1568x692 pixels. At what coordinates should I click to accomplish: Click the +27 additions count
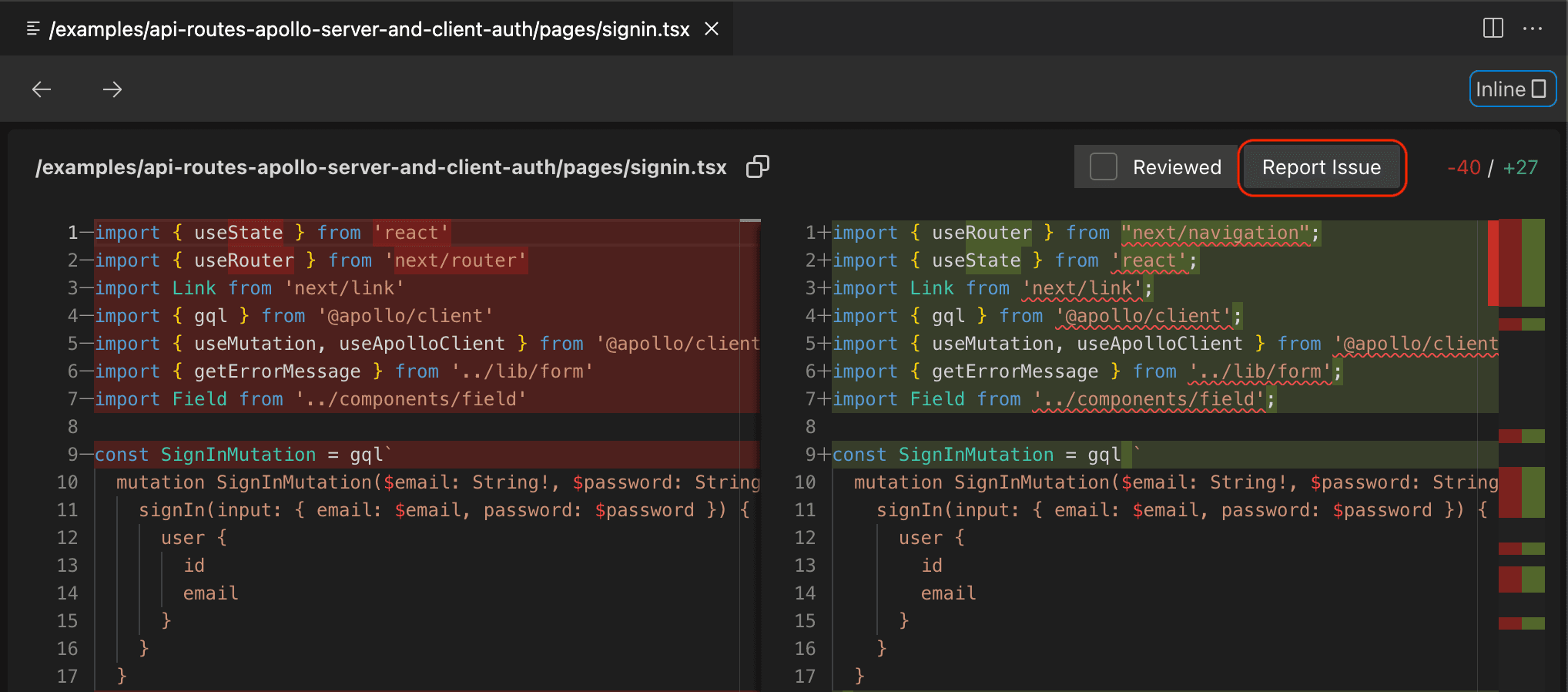tap(1520, 167)
